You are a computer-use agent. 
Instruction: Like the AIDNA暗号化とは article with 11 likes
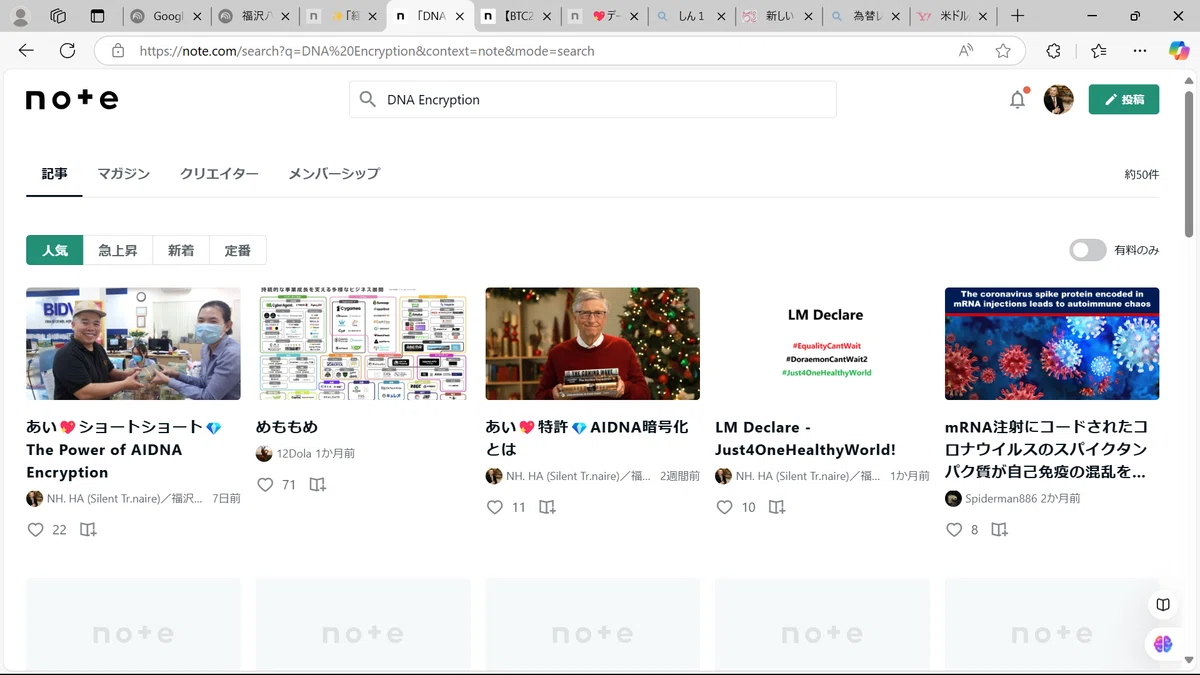pos(495,508)
